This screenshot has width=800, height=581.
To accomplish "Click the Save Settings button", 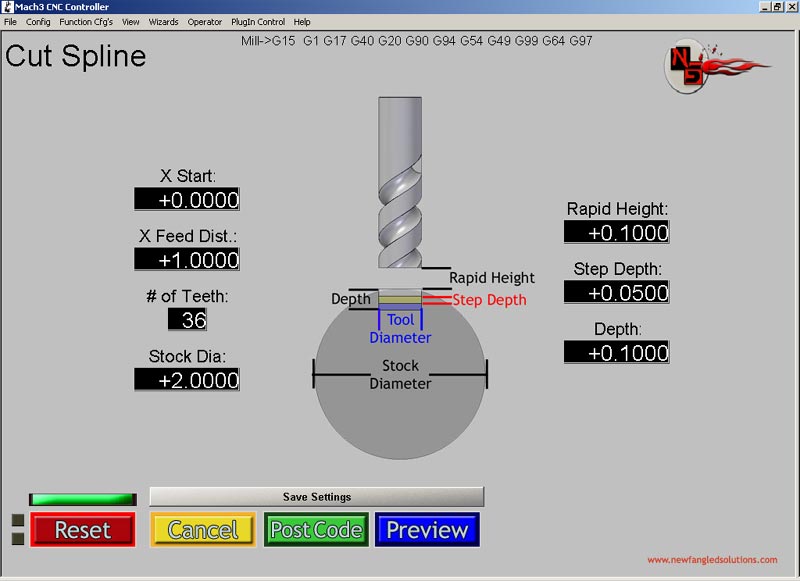I will (317, 497).
